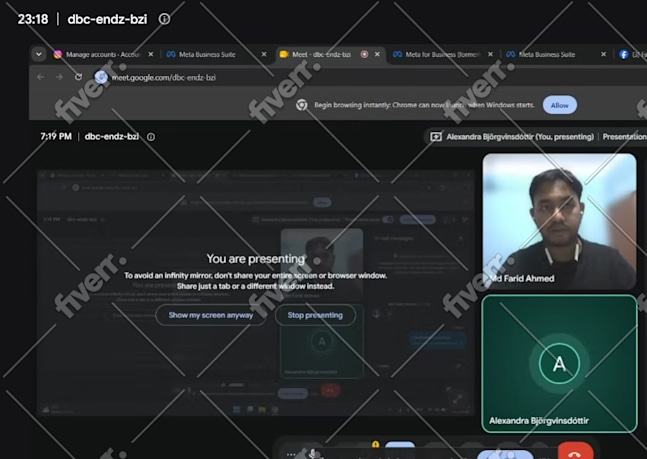Click the Chrome logo in the infobar
This screenshot has height=459, width=647.
click(x=302, y=105)
